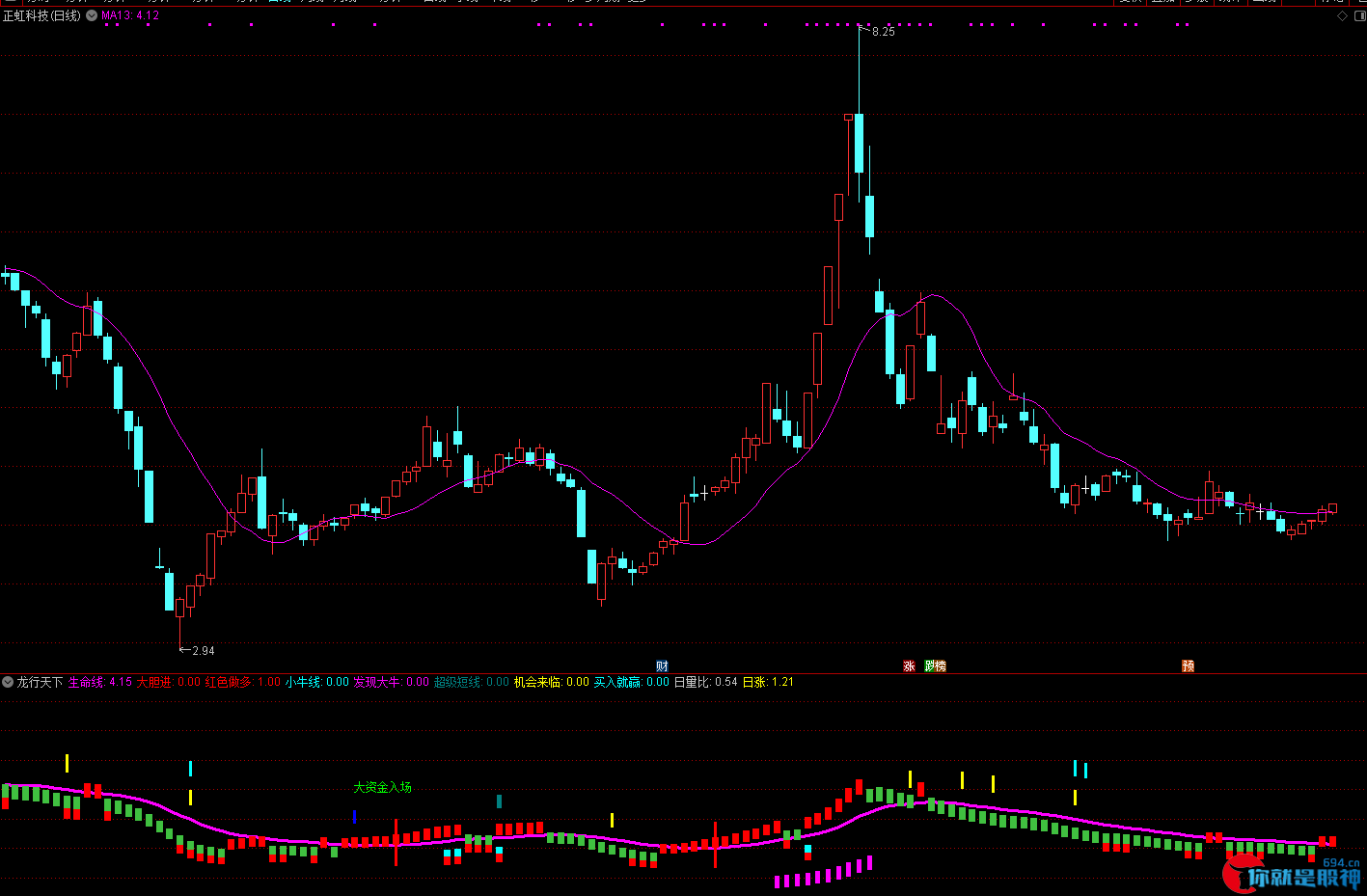Click the 2.94 low price label
The image size is (1367, 896).
pyautogui.click(x=204, y=651)
